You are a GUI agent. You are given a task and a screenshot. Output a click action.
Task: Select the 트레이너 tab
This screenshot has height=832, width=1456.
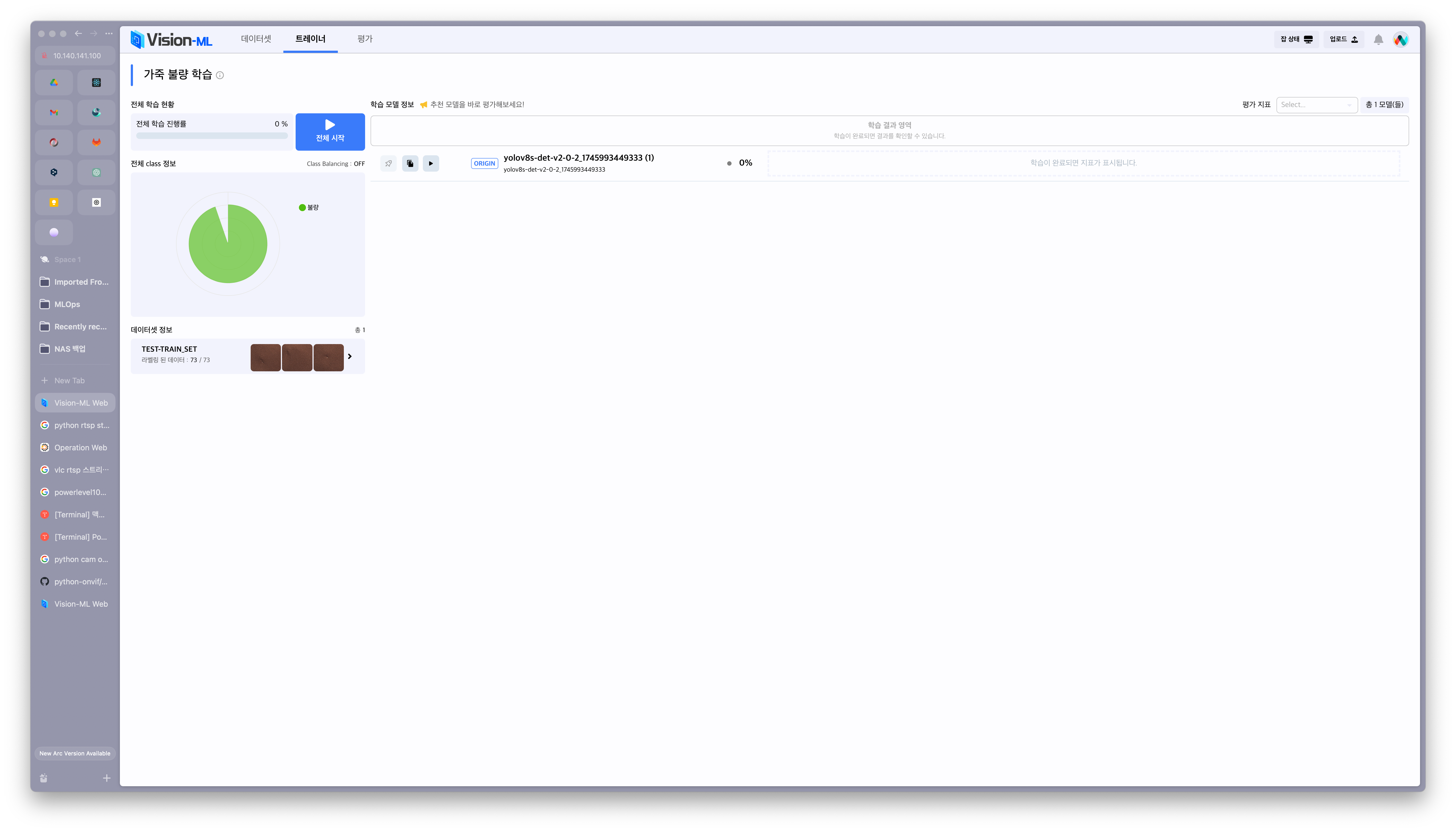[310, 39]
